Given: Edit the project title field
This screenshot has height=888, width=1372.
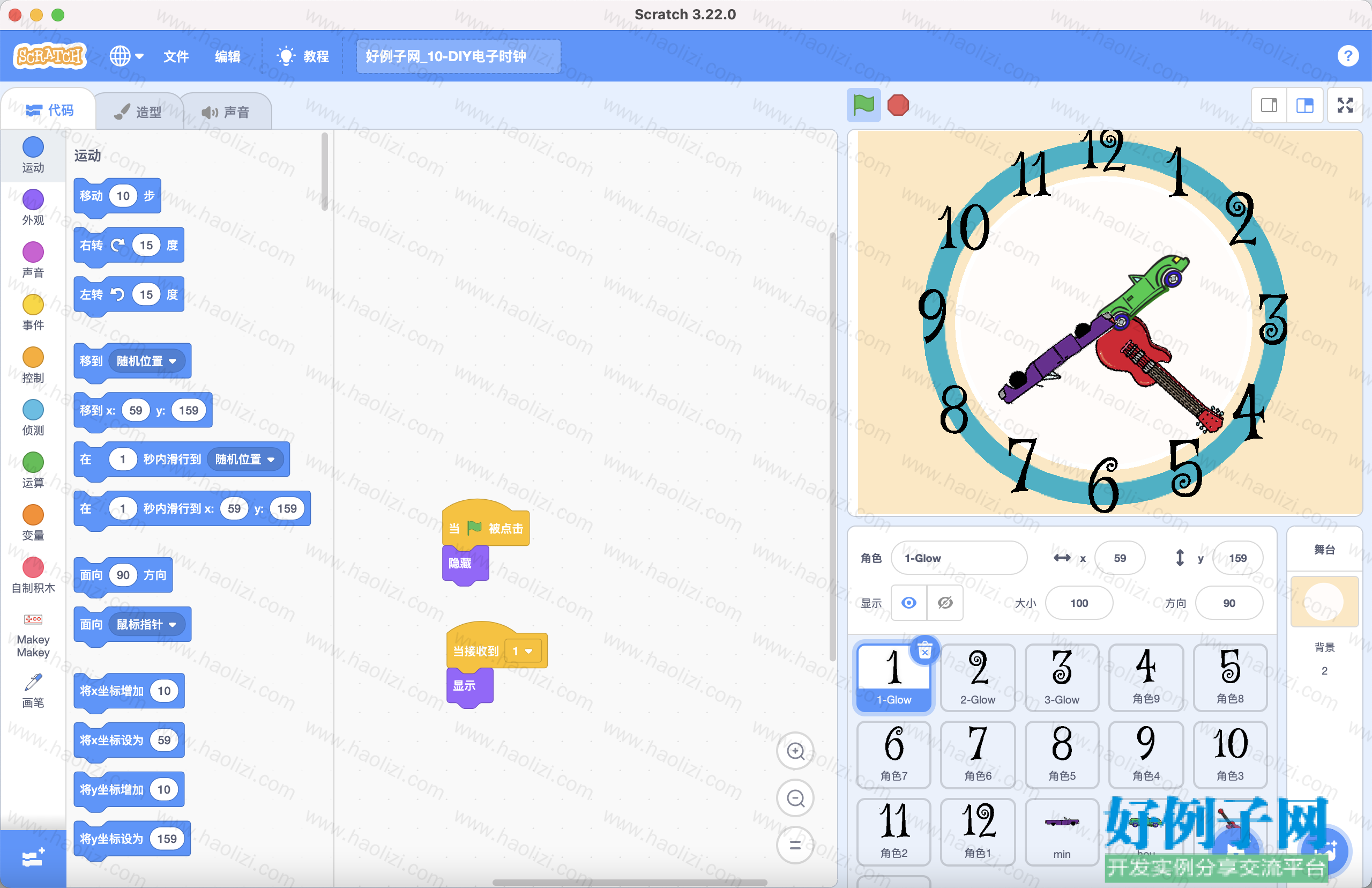Looking at the screenshot, I should click(459, 56).
